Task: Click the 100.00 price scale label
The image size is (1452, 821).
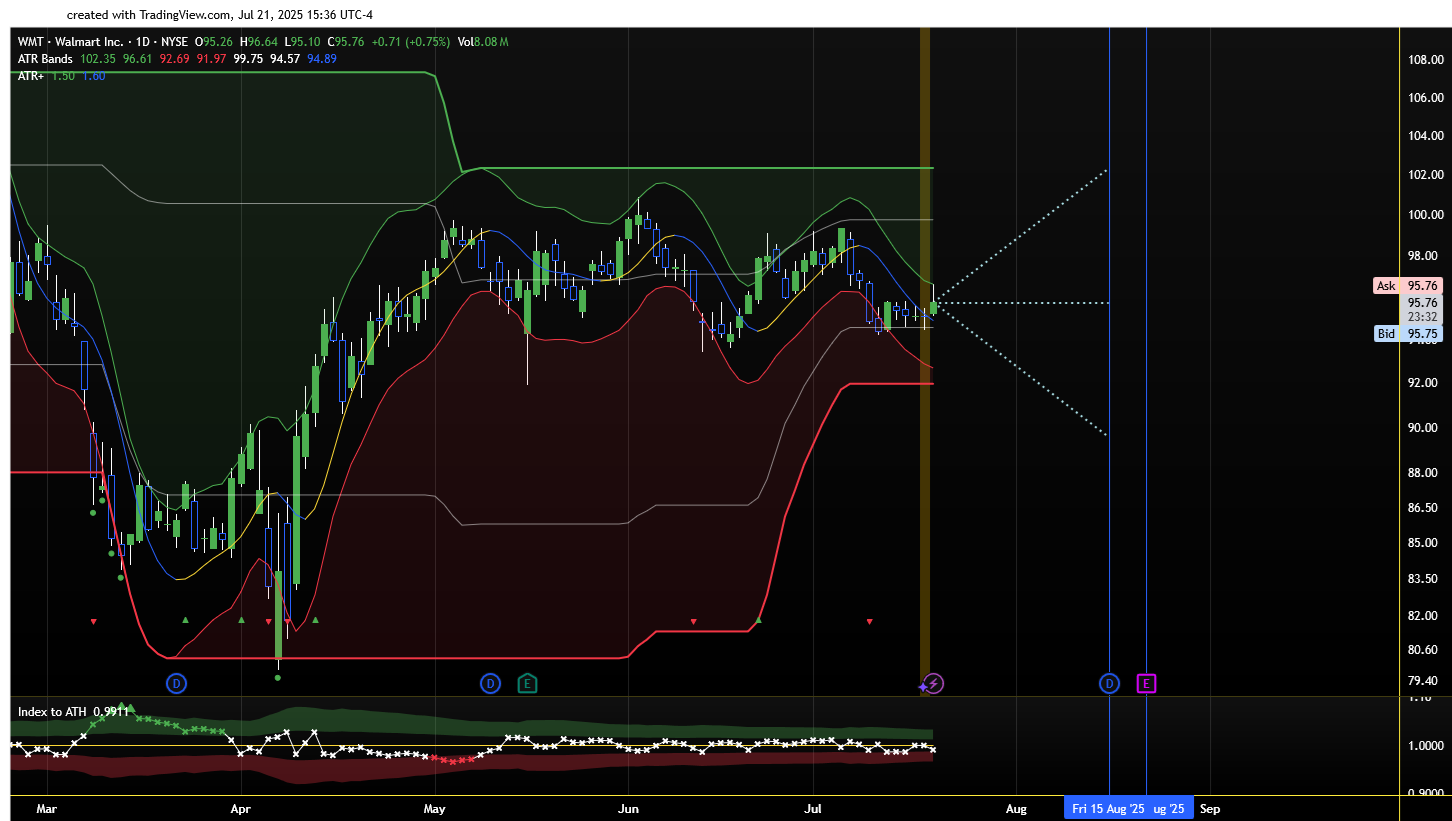Action: (1424, 215)
